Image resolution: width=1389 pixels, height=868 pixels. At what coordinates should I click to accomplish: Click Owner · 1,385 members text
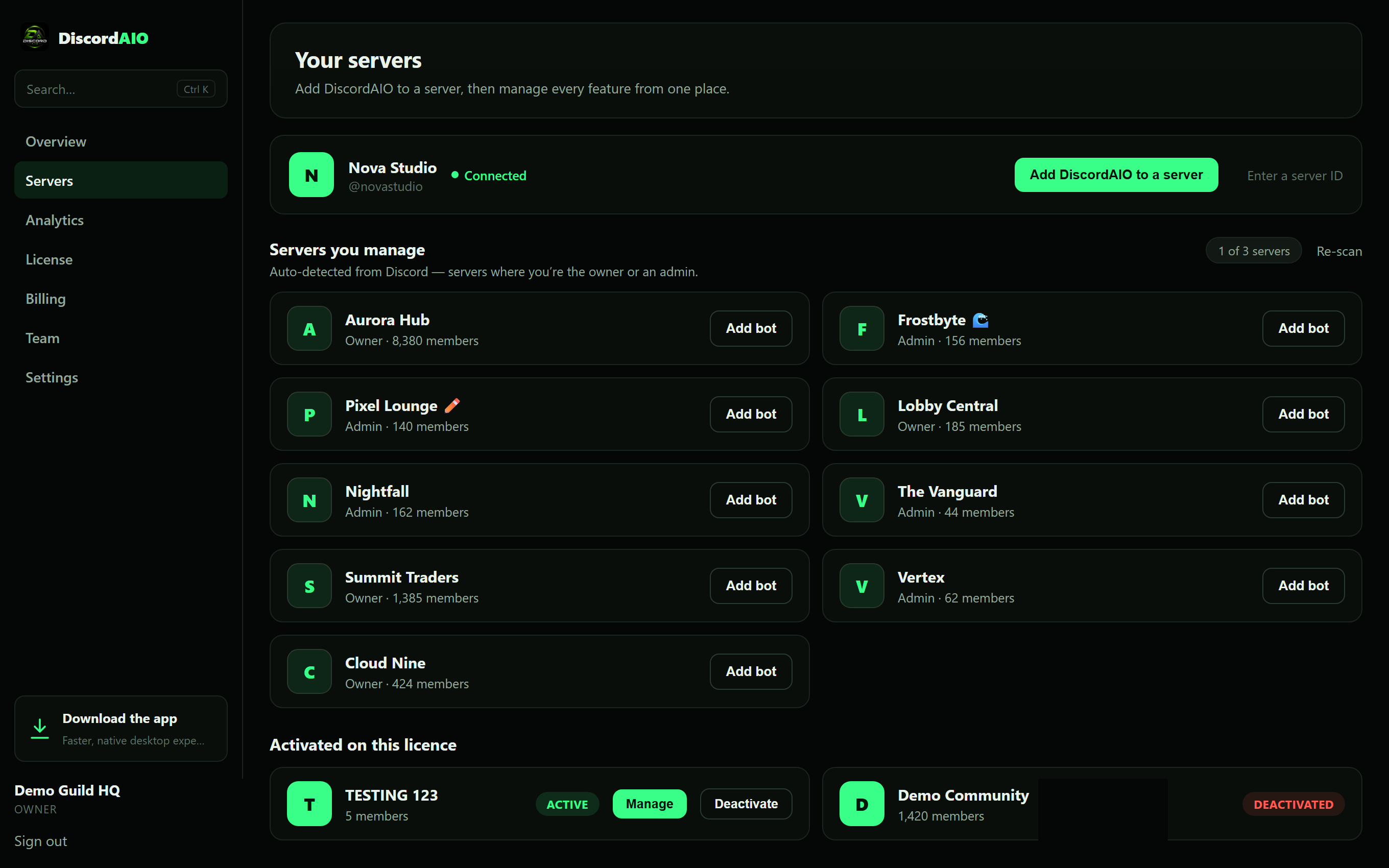pos(412,597)
